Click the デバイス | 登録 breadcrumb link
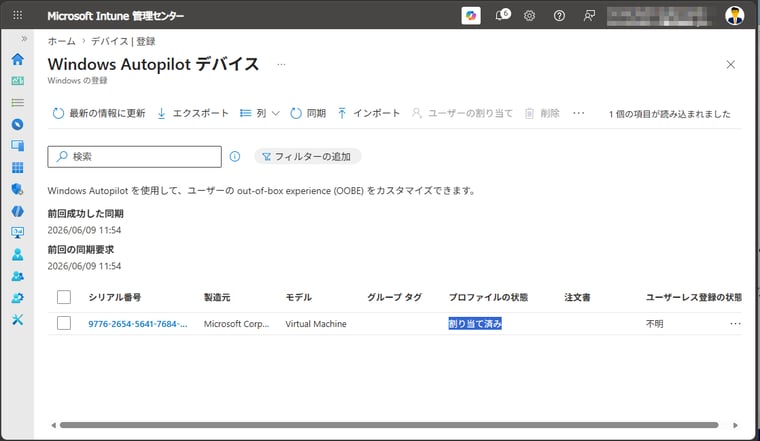The width and height of the screenshot is (760, 441). [x=123, y=41]
